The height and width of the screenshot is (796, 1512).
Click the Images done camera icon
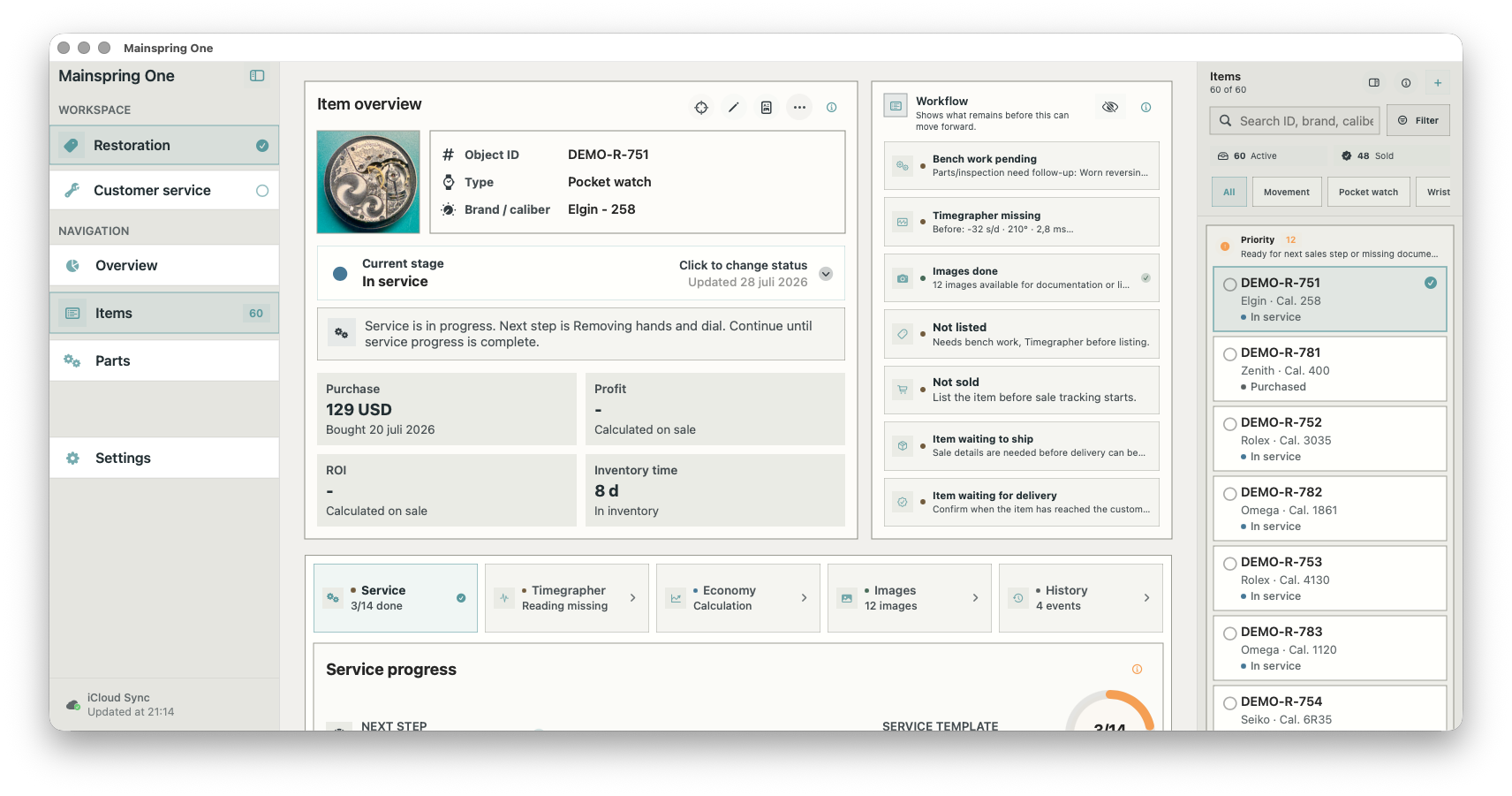[903, 278]
